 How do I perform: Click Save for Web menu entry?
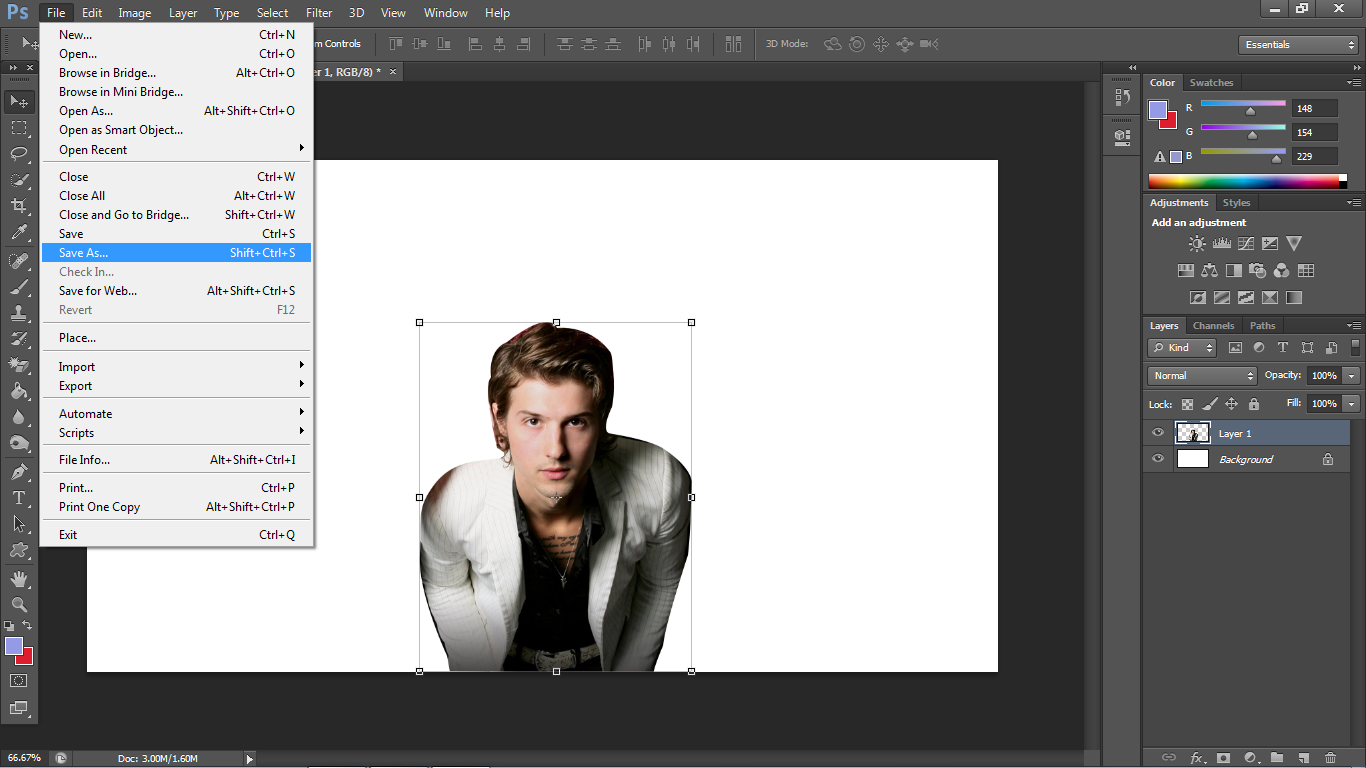98,291
